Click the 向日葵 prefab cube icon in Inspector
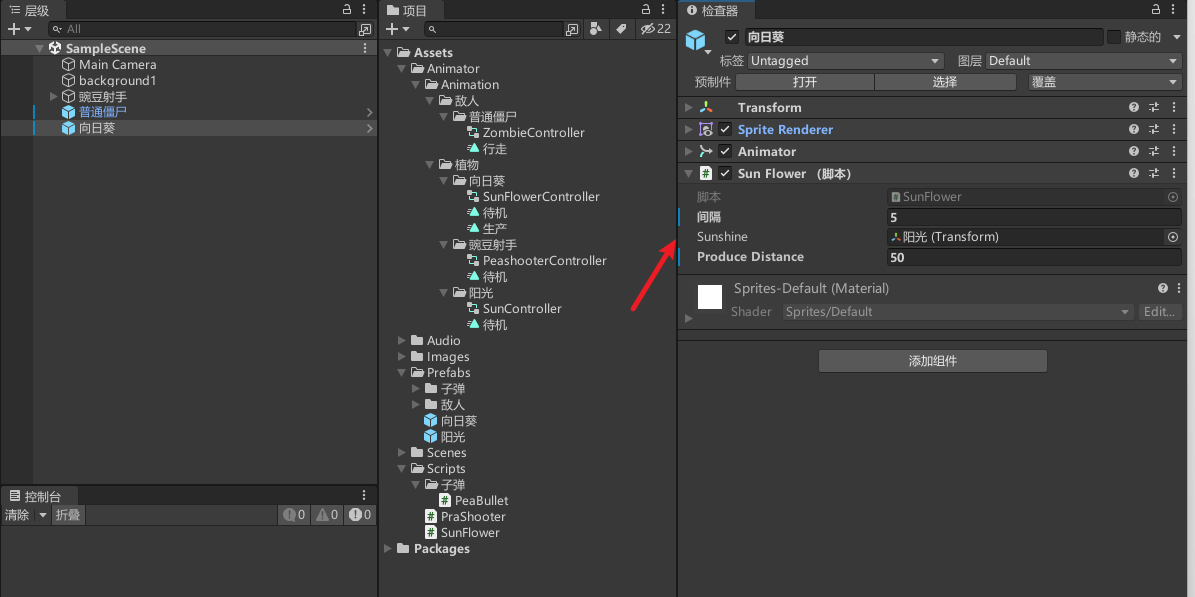This screenshot has height=597, width=1195. [x=695, y=40]
